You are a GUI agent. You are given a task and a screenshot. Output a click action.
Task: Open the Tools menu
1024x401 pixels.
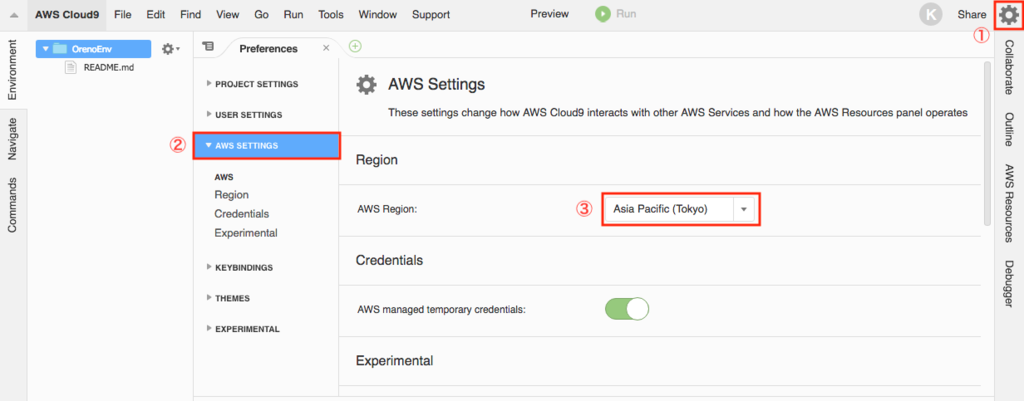[331, 15]
